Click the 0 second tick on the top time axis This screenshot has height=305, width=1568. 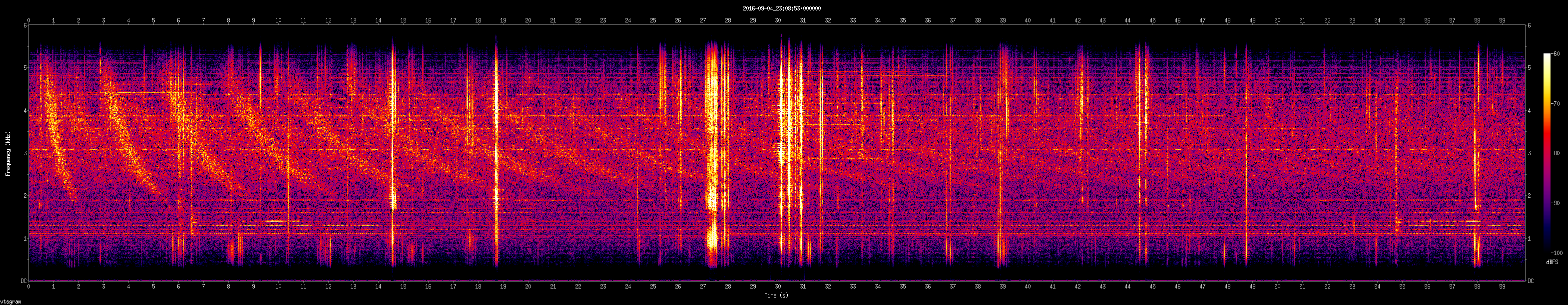pyautogui.click(x=29, y=20)
